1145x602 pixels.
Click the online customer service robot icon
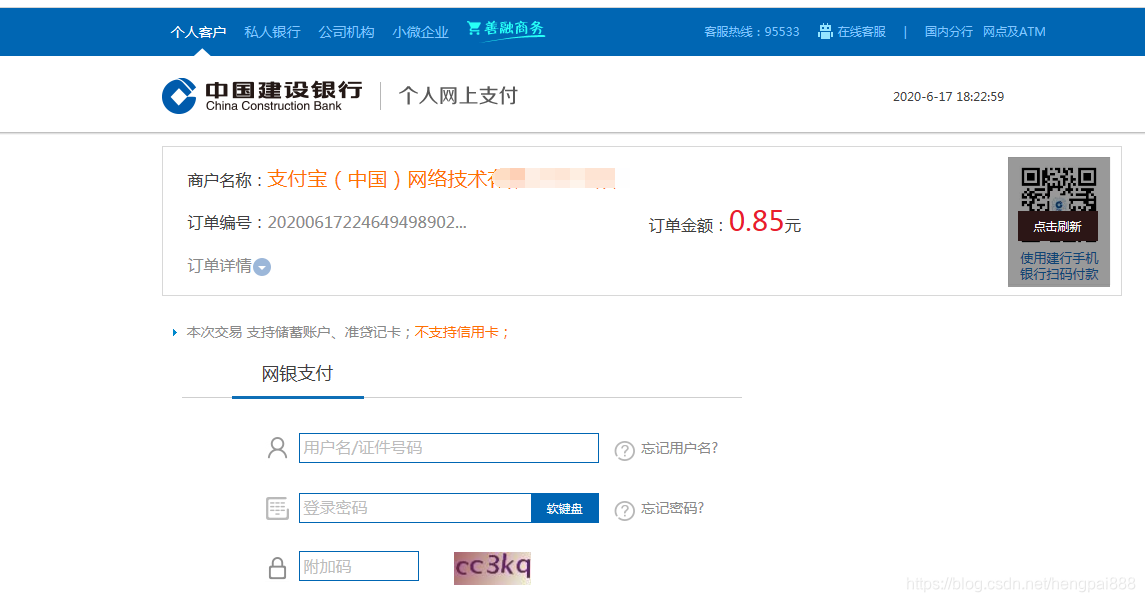click(825, 31)
